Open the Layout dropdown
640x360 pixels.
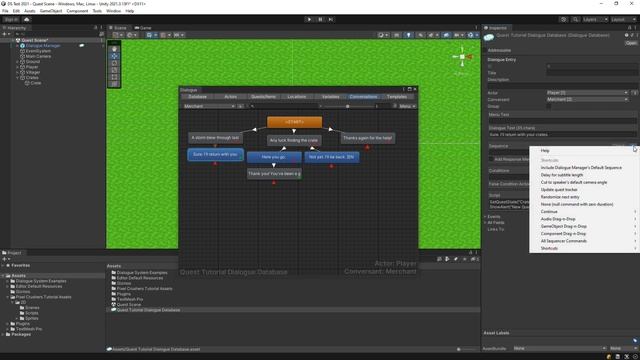click(x=624, y=20)
